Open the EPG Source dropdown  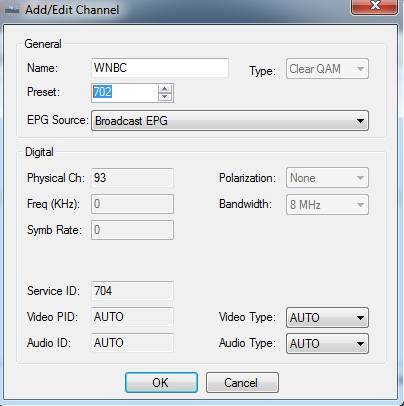(x=230, y=121)
